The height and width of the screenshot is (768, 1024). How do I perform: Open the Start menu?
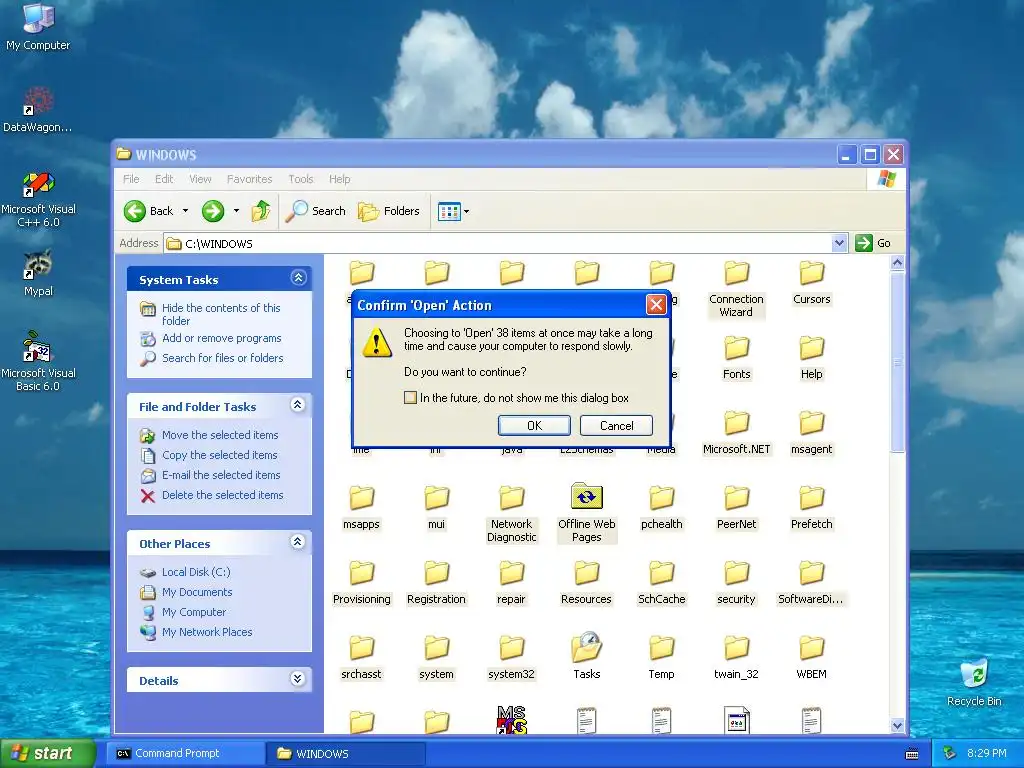[x=48, y=753]
